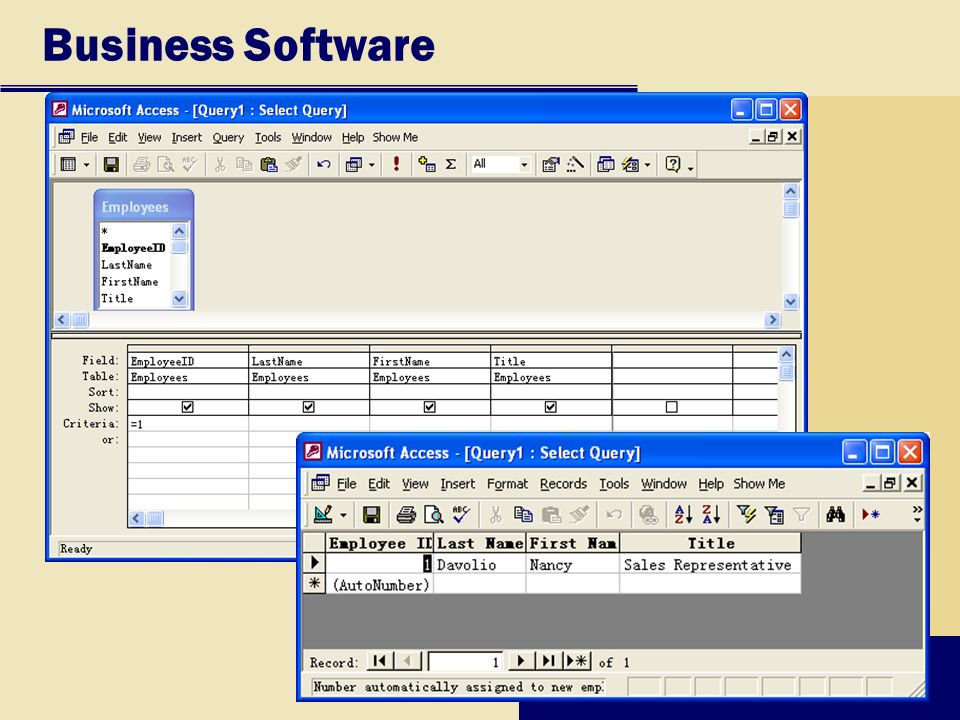Open Records menu in datasheet window
This screenshot has height=720, width=960.
pos(563,484)
